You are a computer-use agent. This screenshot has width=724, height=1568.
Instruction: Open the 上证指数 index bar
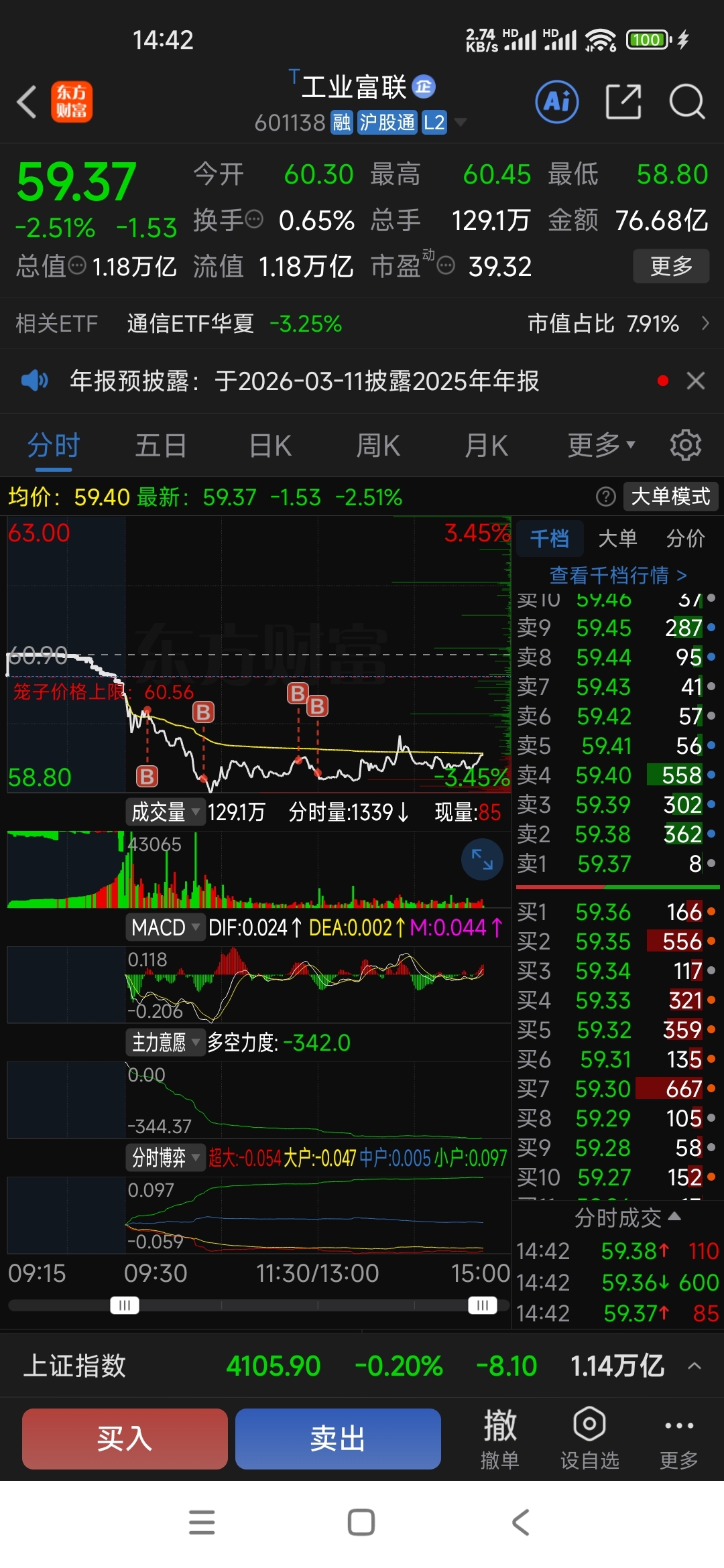click(362, 1366)
